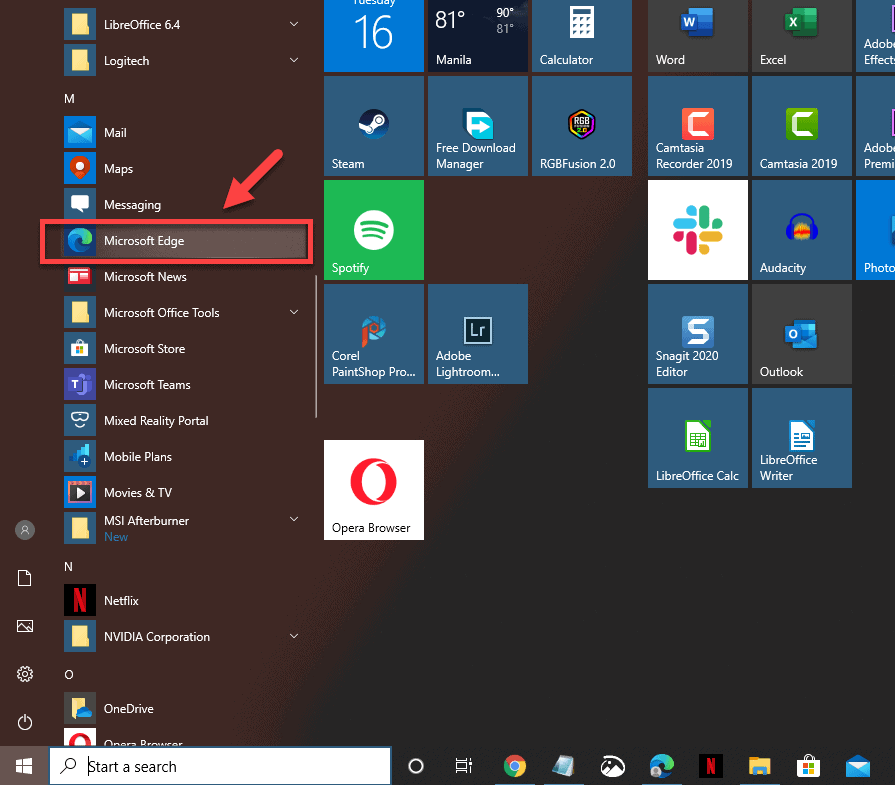Open the Free Download Manager tile
The image size is (895, 785).
tap(478, 126)
